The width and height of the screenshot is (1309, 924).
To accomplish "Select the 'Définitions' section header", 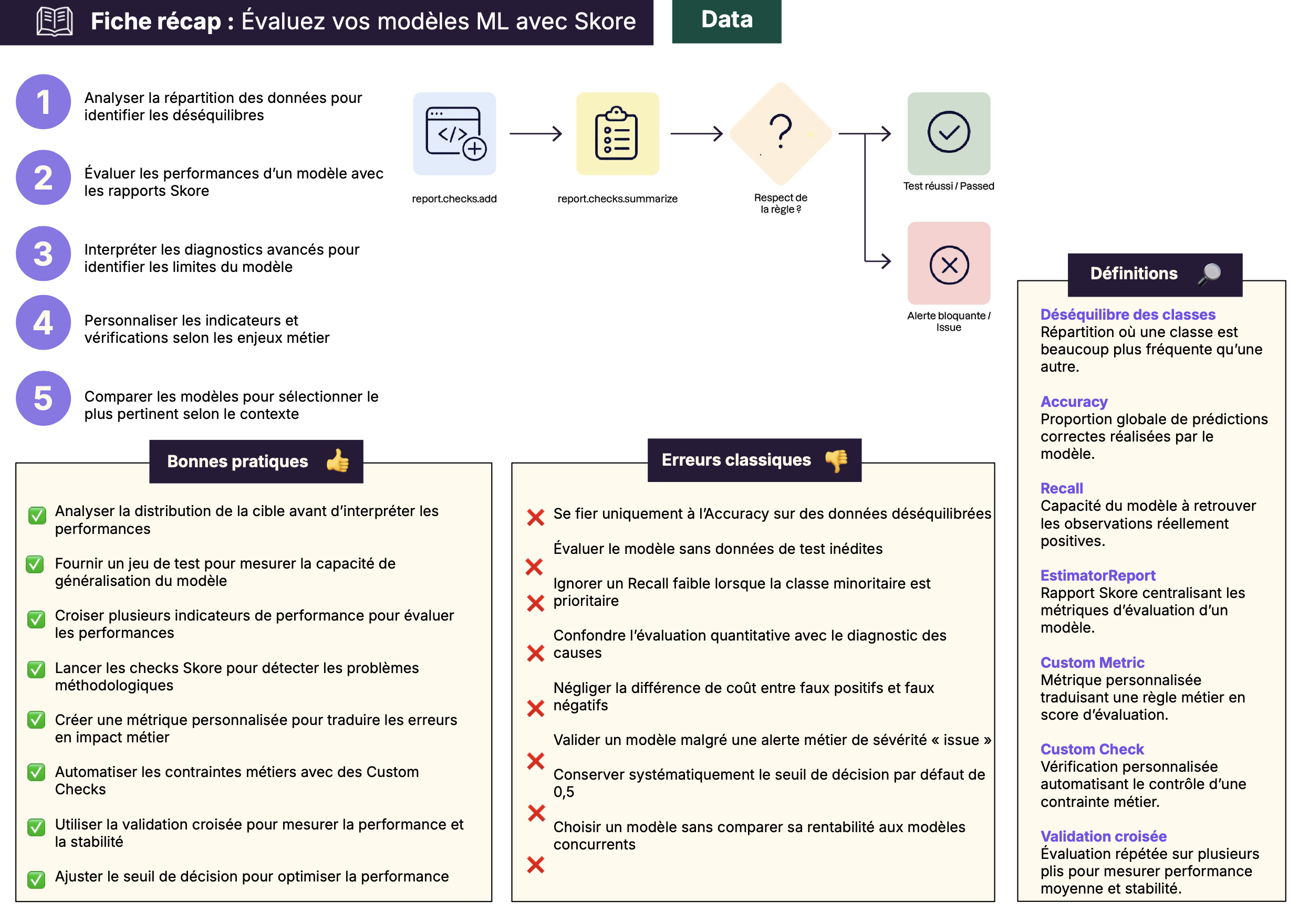I will click(x=1155, y=275).
